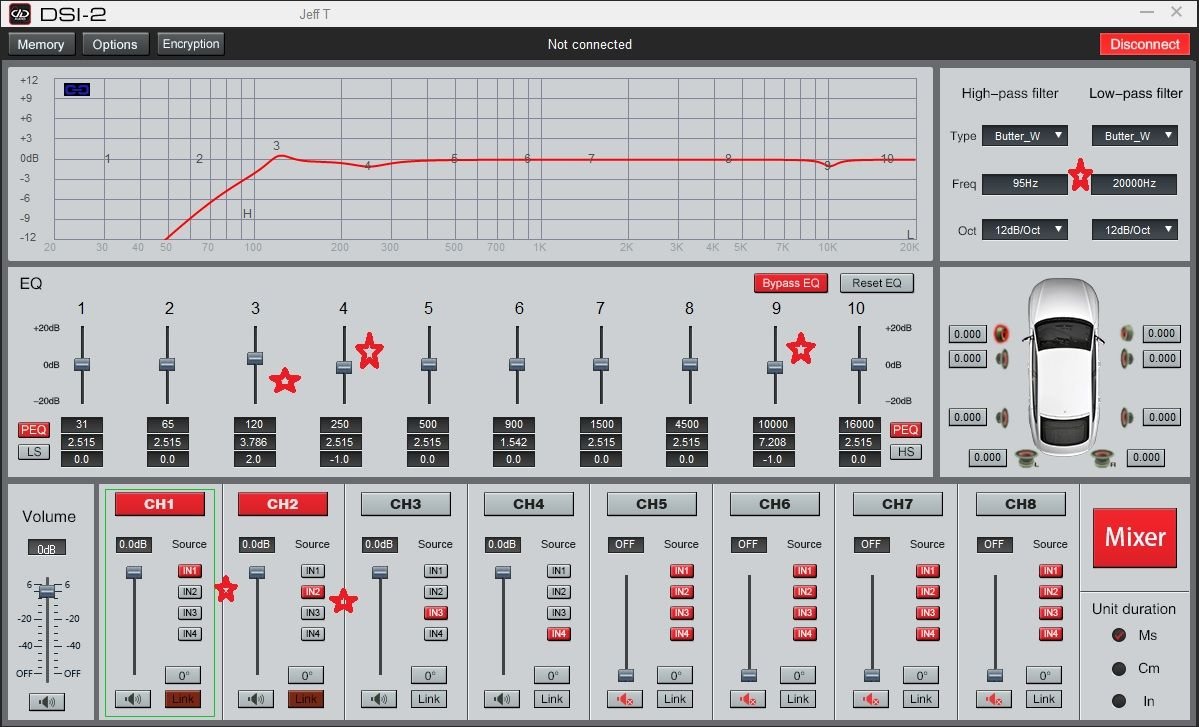Unmute channel CH5 speaker icon

(x=625, y=699)
